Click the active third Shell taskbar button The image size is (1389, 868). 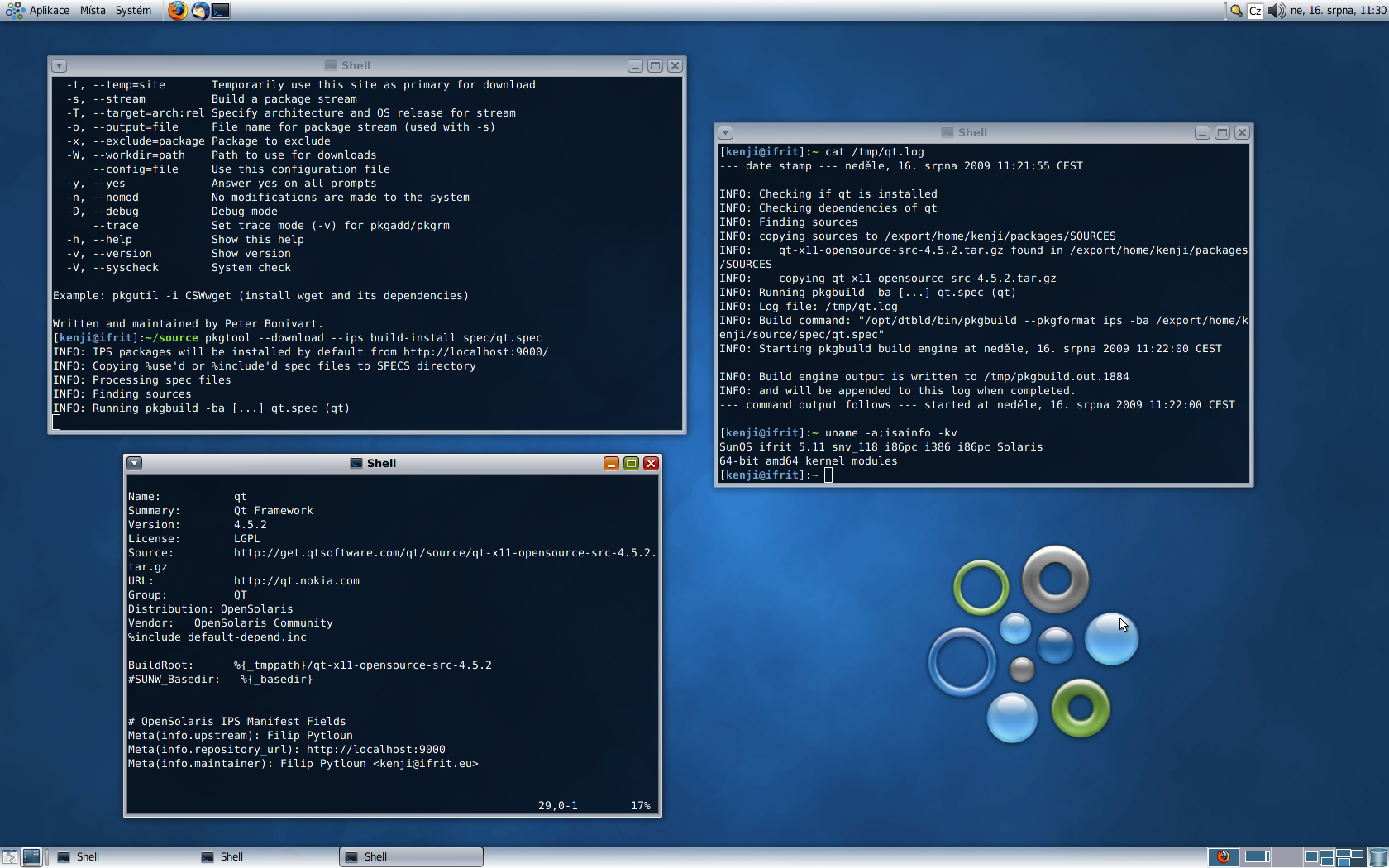click(x=411, y=857)
